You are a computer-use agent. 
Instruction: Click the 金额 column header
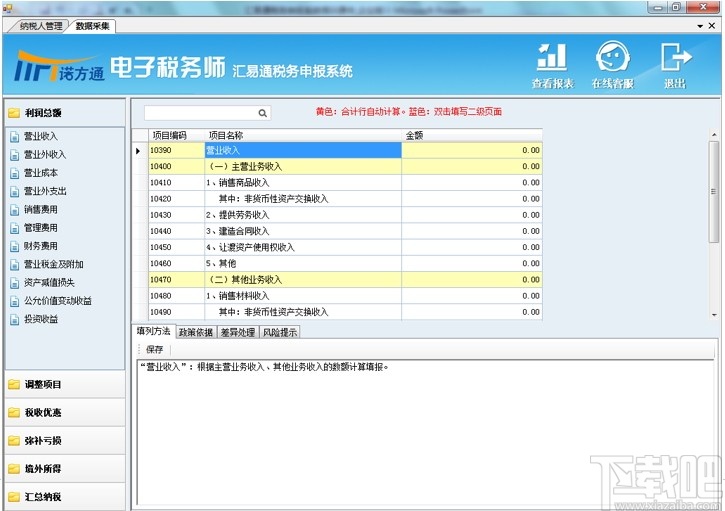point(472,135)
